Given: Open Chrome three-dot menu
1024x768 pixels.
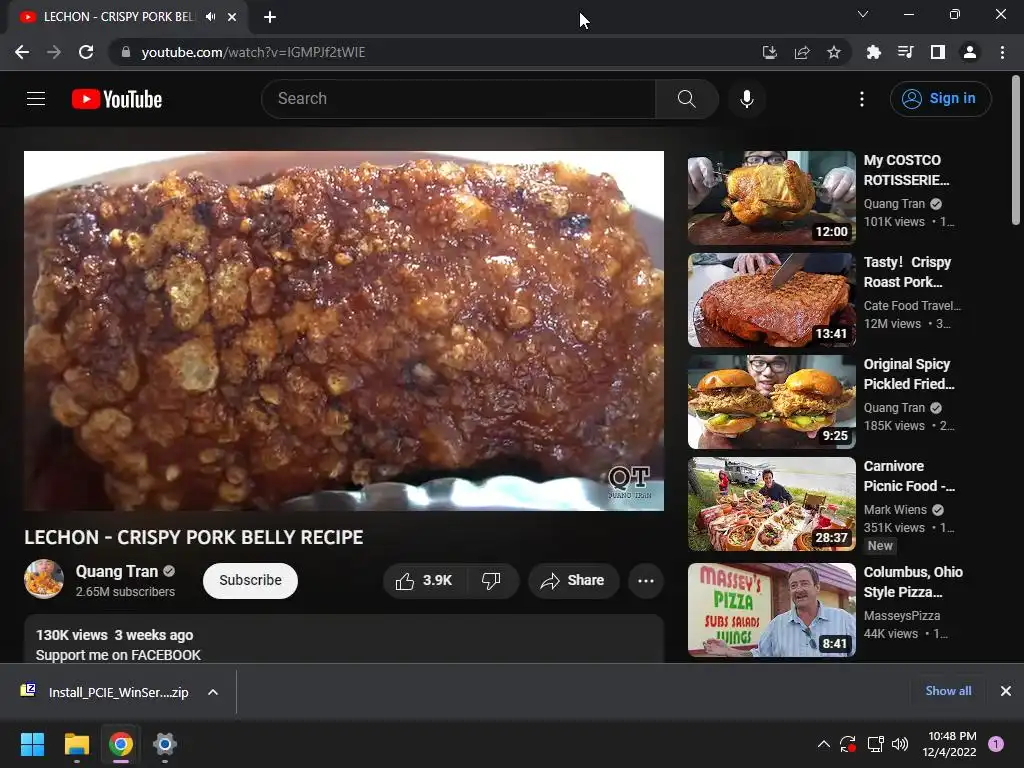Looking at the screenshot, I should pyautogui.click(x=1002, y=52).
